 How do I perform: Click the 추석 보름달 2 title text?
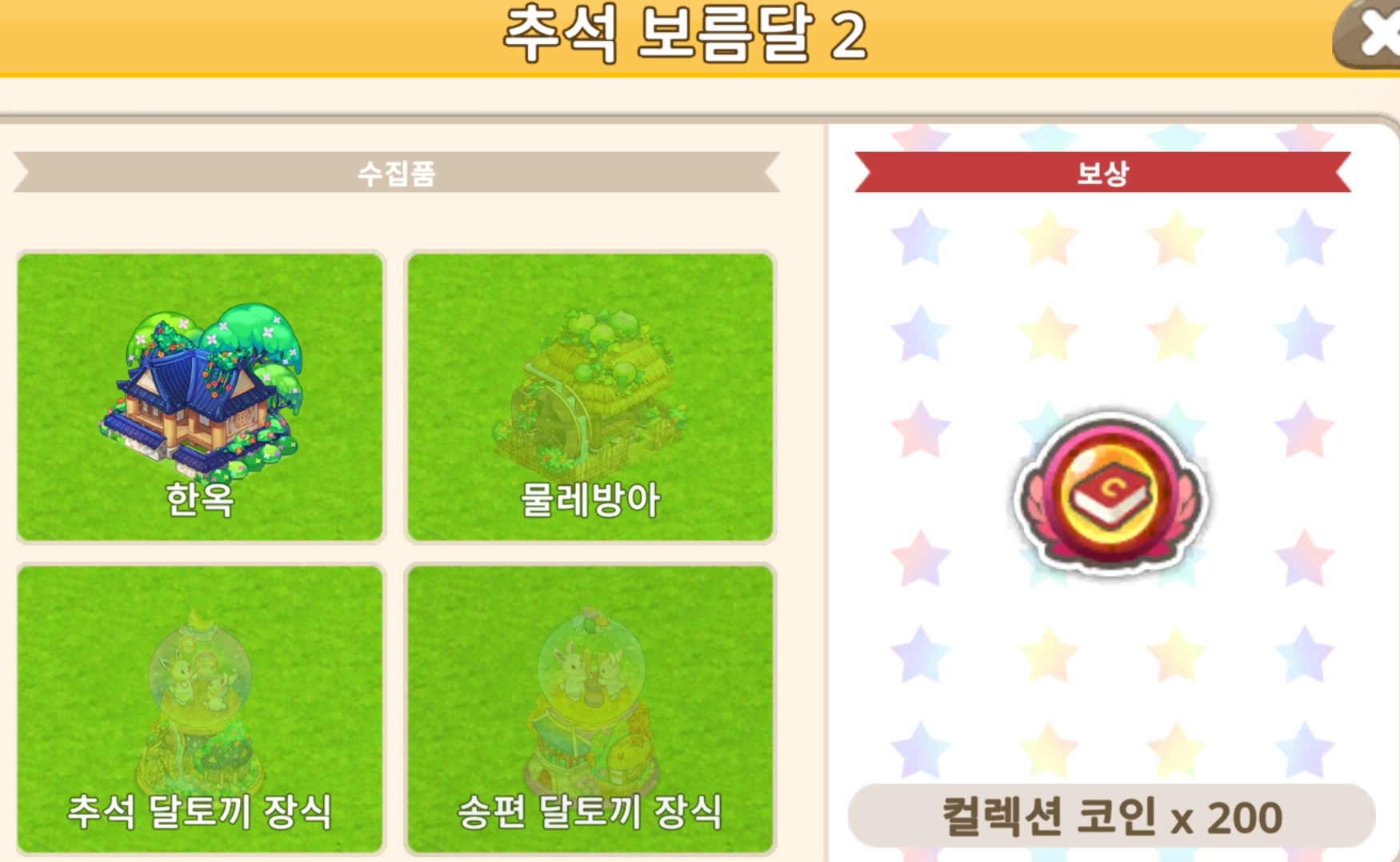pos(685,34)
